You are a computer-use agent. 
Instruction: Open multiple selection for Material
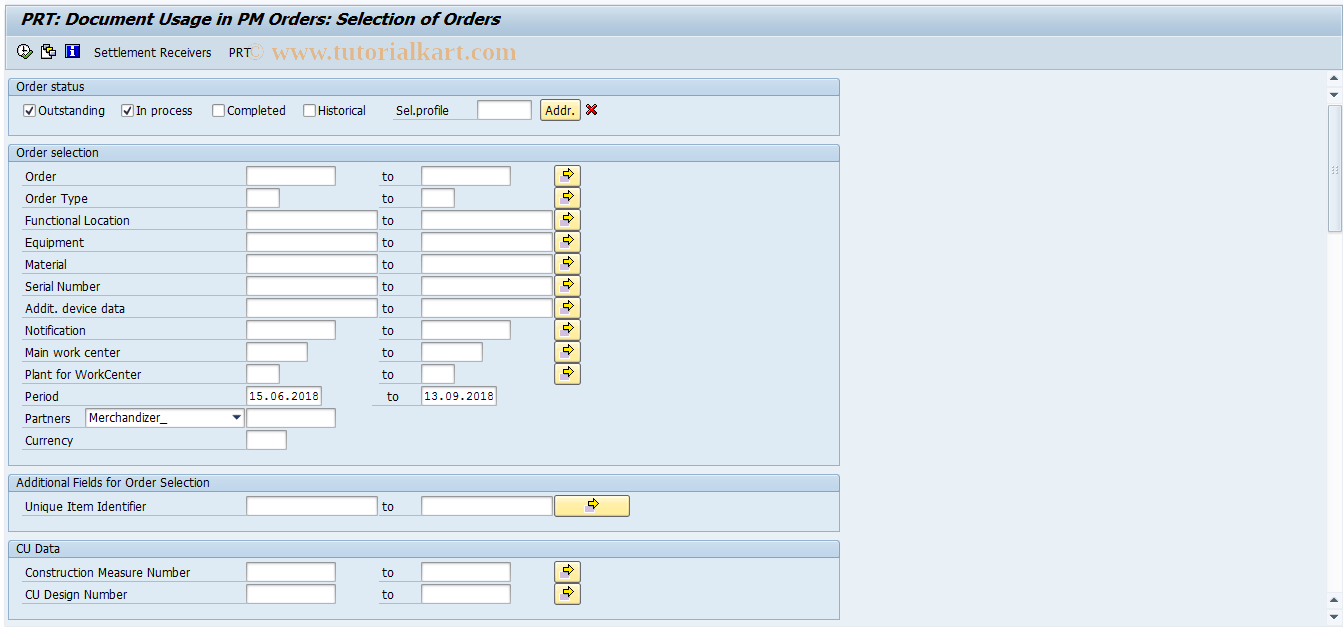567,264
